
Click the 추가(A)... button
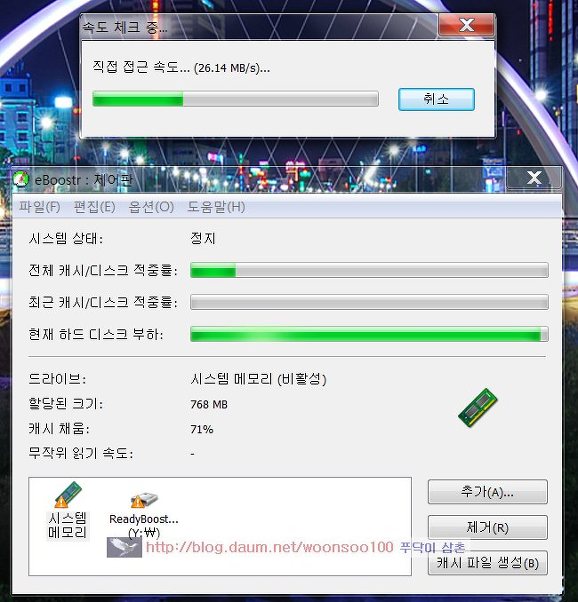[x=488, y=491]
